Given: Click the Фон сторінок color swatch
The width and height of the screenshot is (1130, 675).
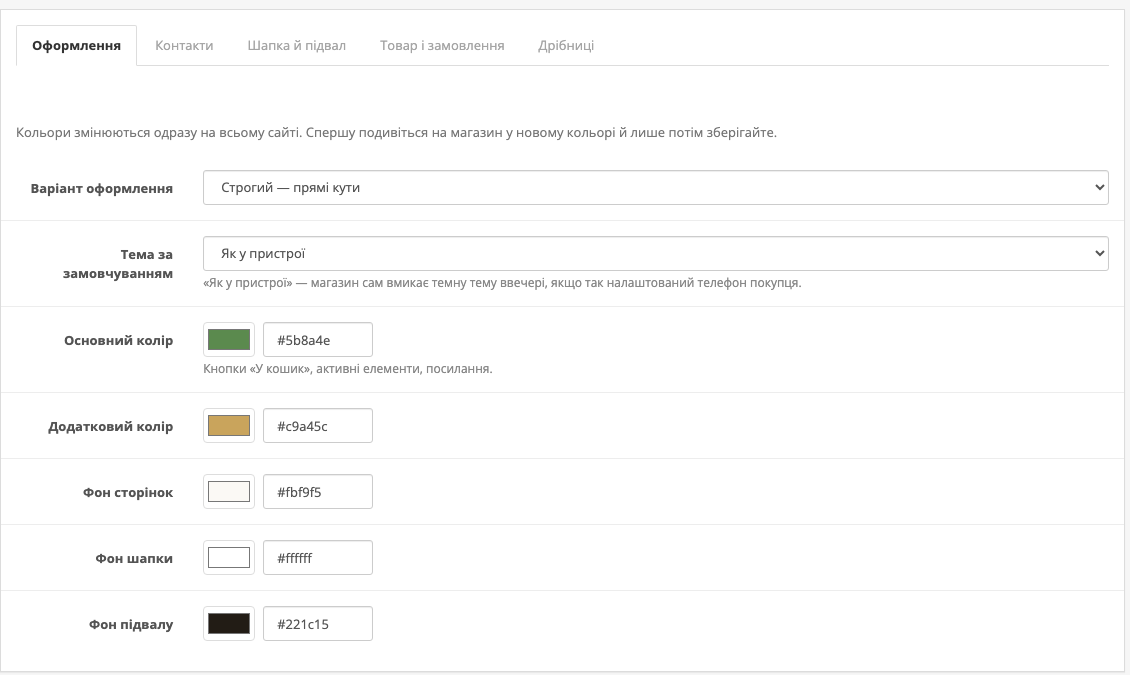Looking at the screenshot, I should [229, 492].
